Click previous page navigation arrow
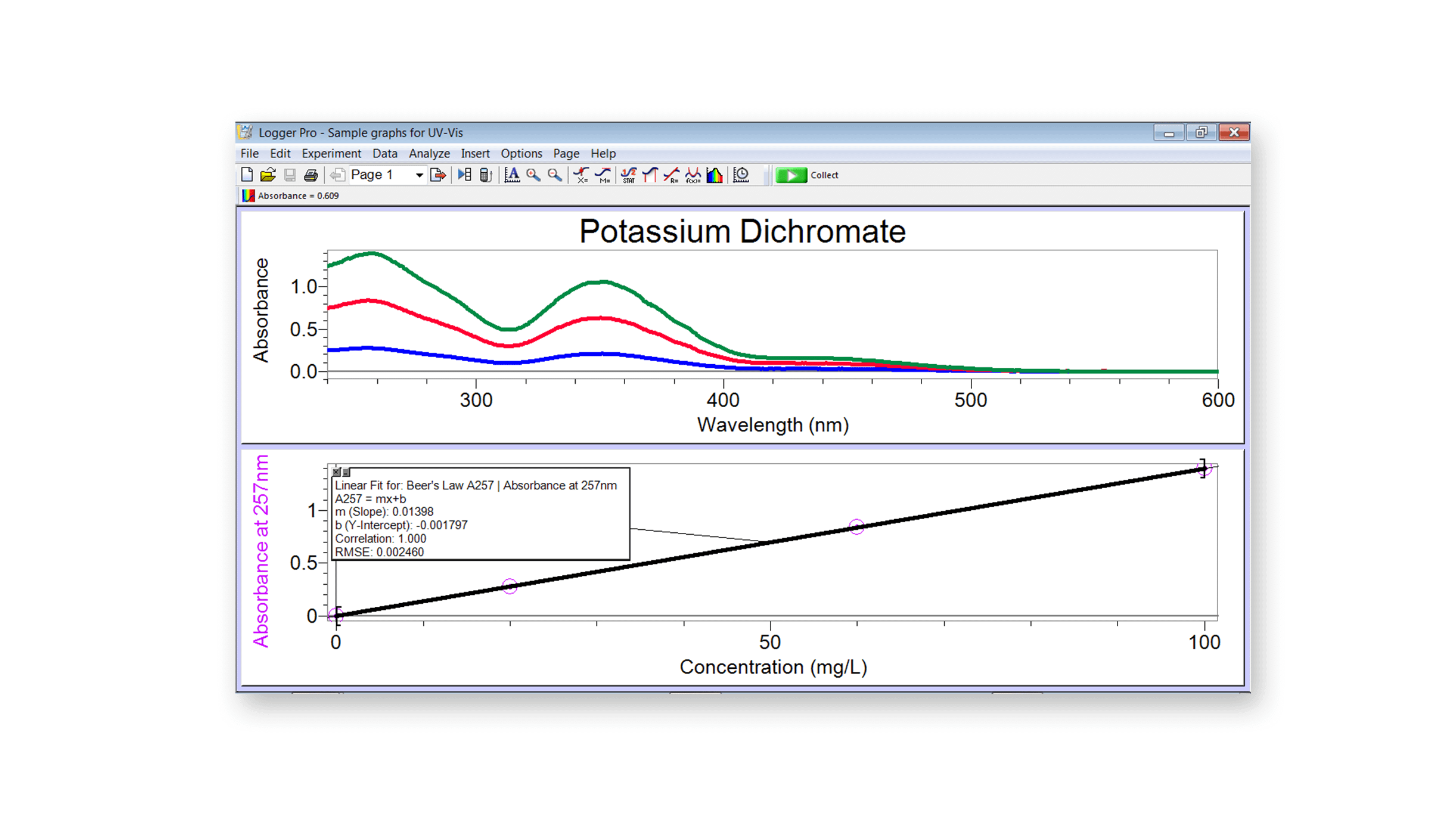 [x=337, y=175]
